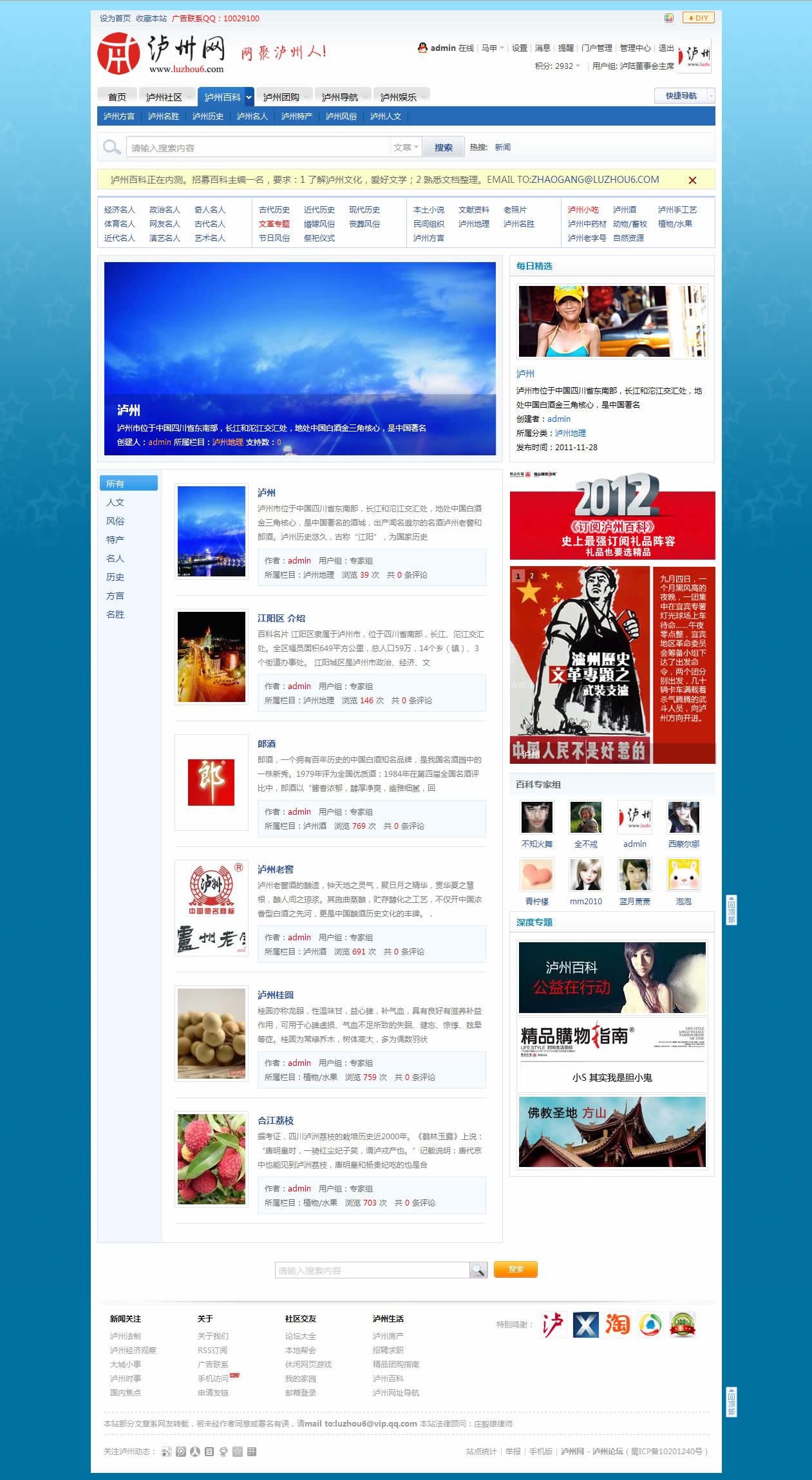Open the 管理中心 link
Image resolution: width=812 pixels, height=1480 pixels.
point(636,48)
